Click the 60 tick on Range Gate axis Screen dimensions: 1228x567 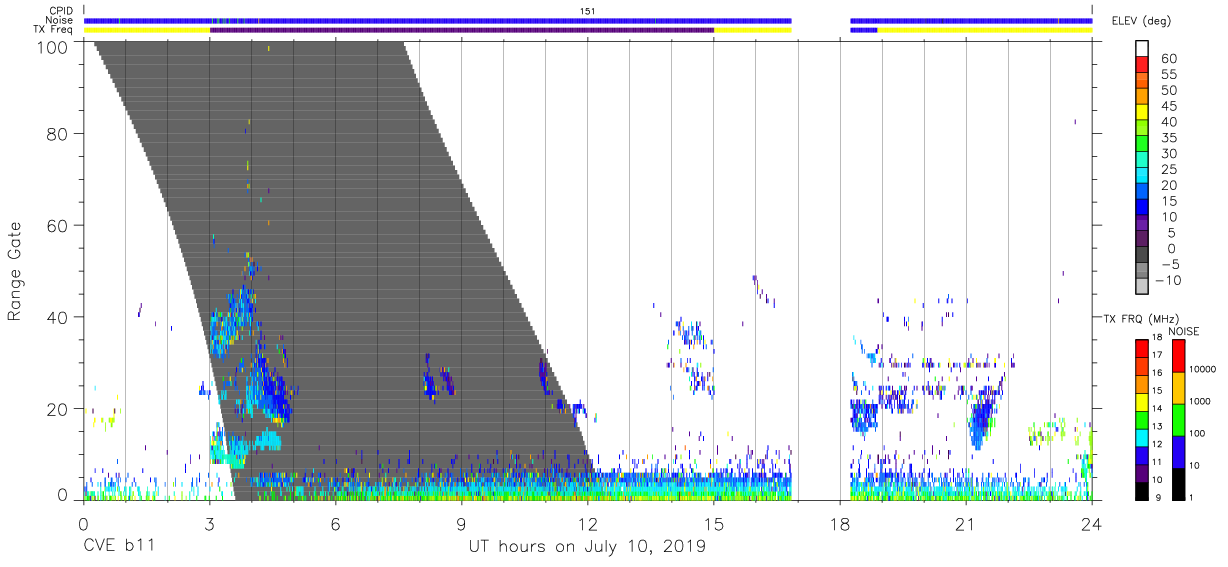point(57,225)
